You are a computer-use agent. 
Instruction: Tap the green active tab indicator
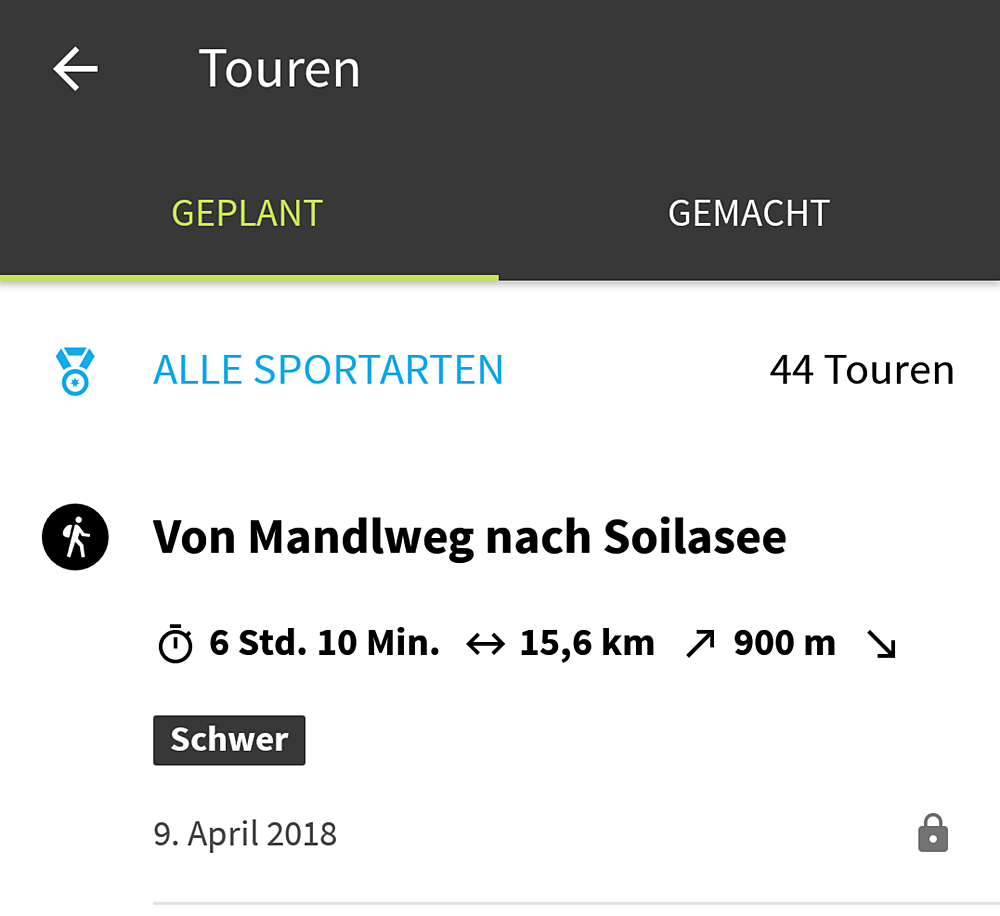[249, 277]
